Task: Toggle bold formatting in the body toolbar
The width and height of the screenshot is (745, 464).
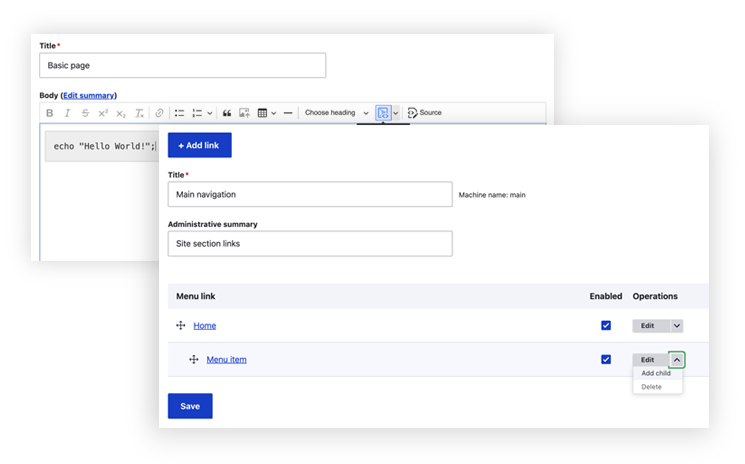Action: (50, 113)
